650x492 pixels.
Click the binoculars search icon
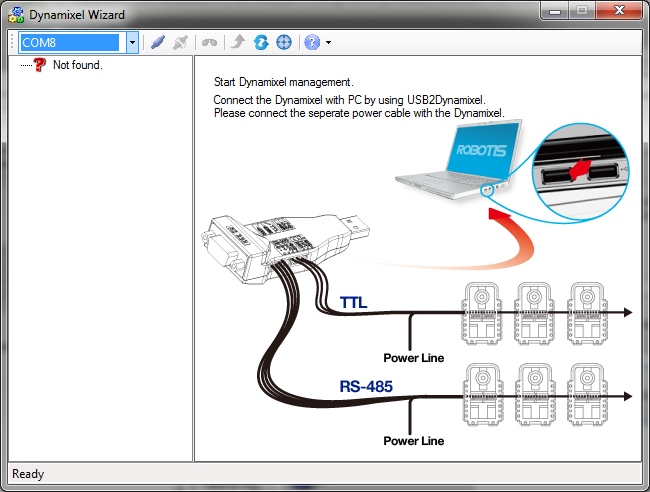tap(210, 43)
